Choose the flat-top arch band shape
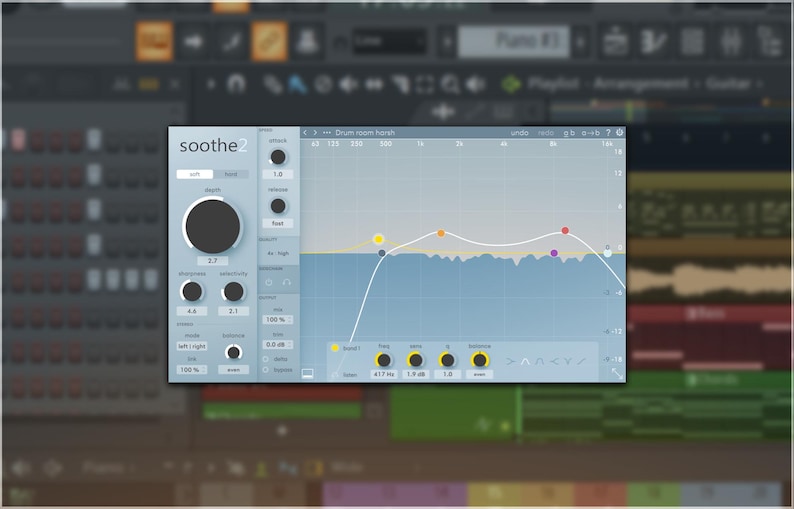Viewport: 794px width, 509px height. [x=539, y=362]
